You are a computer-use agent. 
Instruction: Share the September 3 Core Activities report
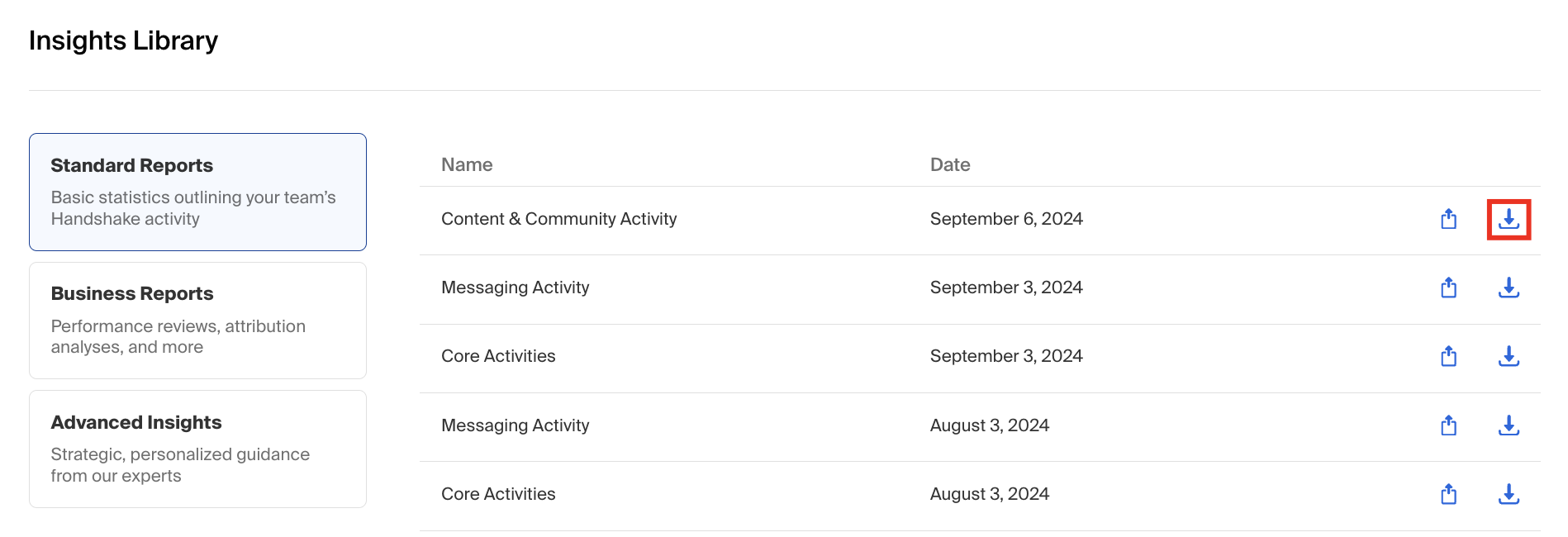(x=1448, y=356)
